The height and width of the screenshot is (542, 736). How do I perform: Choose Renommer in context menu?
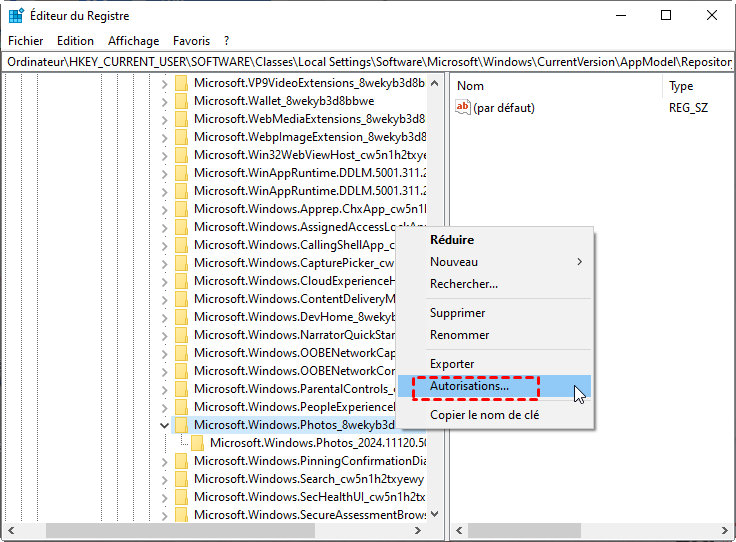click(494, 335)
